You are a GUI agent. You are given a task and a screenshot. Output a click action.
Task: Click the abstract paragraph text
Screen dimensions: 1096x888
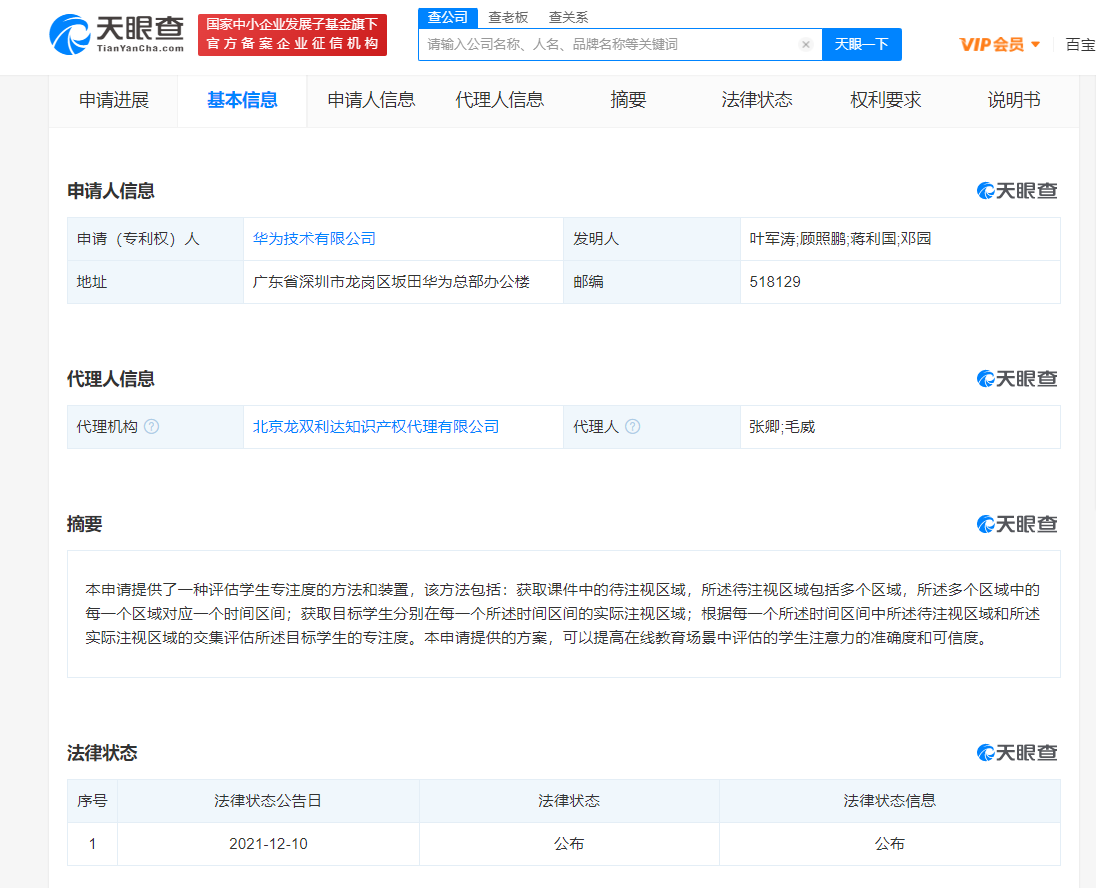click(x=563, y=614)
